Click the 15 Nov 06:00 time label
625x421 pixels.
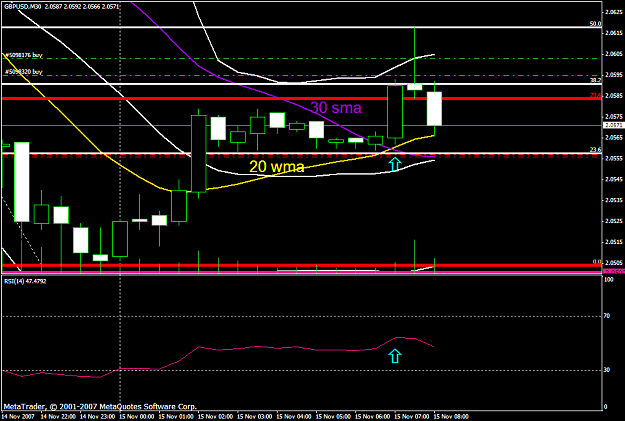coord(372,417)
